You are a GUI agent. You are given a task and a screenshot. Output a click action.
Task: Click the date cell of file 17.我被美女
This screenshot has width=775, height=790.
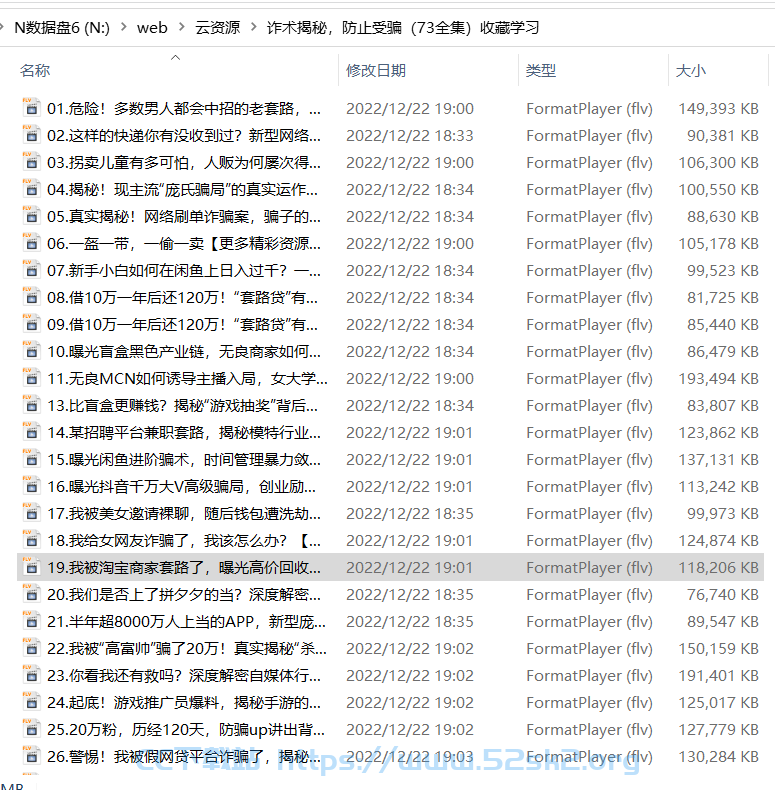410,513
